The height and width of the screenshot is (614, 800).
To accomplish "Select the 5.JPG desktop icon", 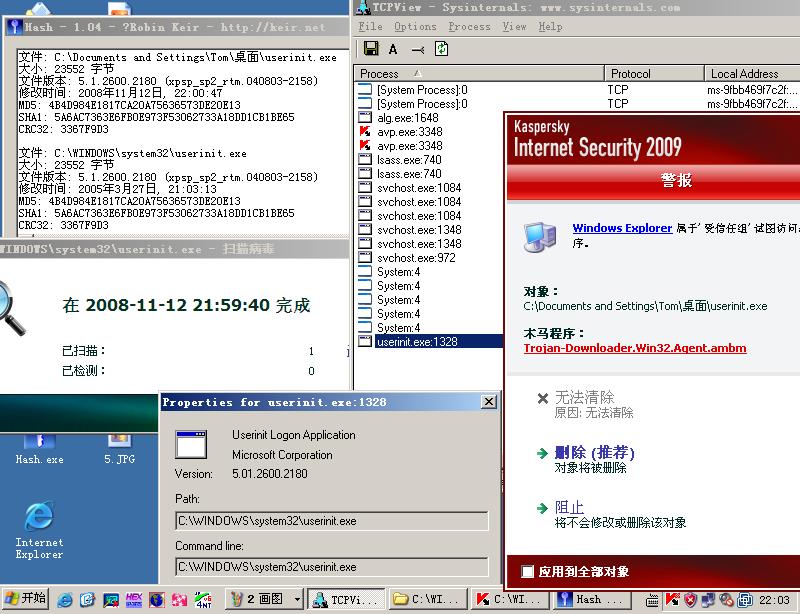I will [x=119, y=449].
